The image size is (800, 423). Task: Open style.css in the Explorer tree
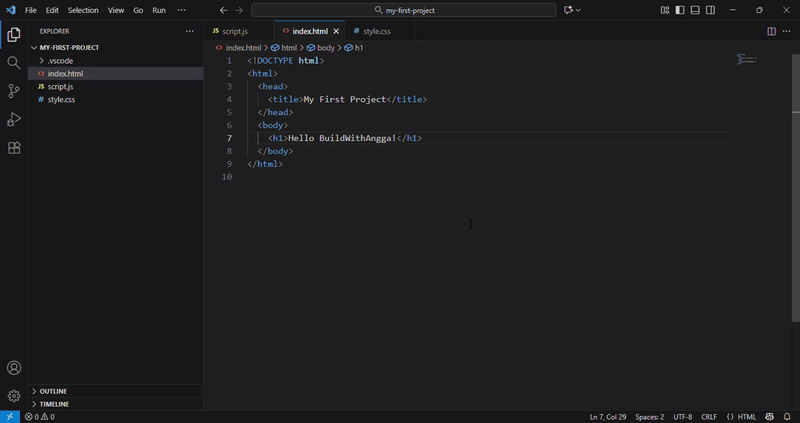(x=116, y=99)
